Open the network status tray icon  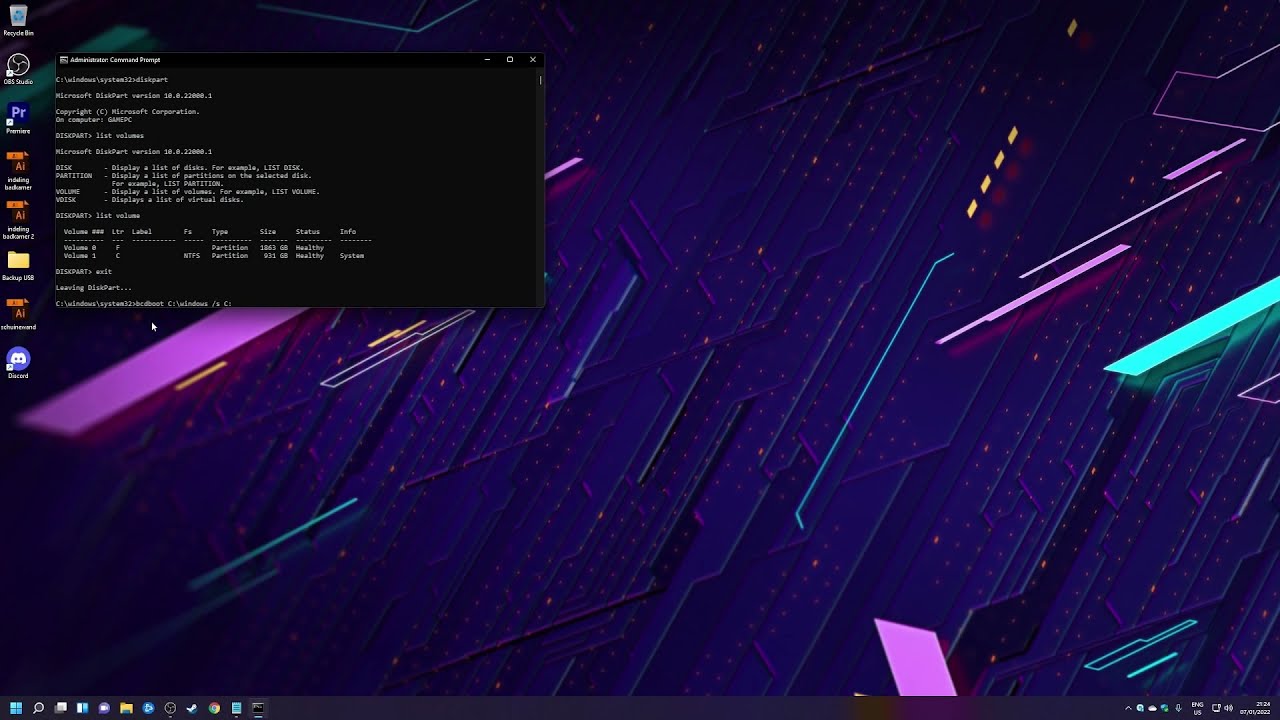(1216, 708)
